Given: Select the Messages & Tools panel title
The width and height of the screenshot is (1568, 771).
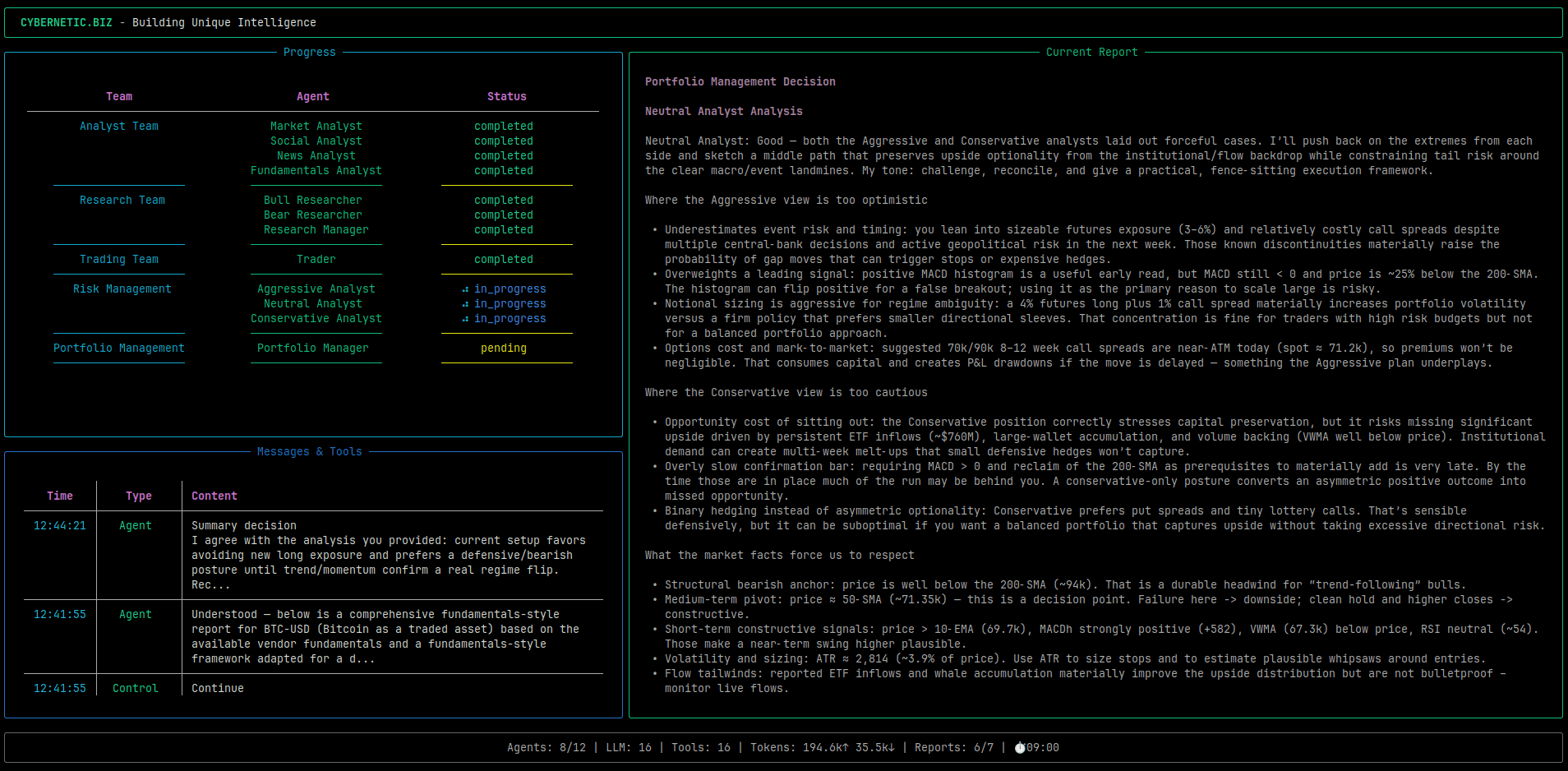Looking at the screenshot, I should pos(310,452).
